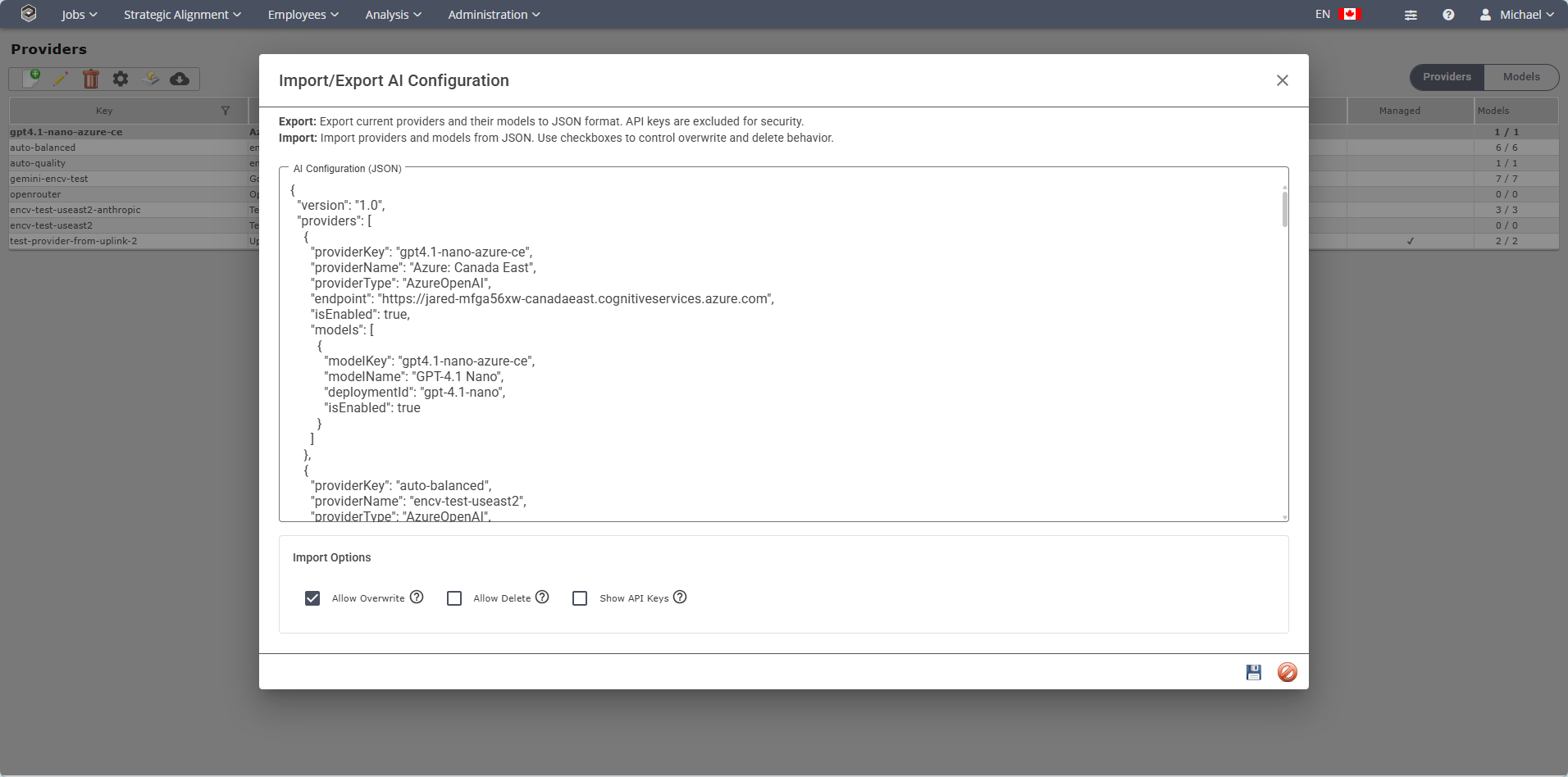Open the settings sliders icon in top bar
The image size is (1568, 777).
tap(1411, 15)
